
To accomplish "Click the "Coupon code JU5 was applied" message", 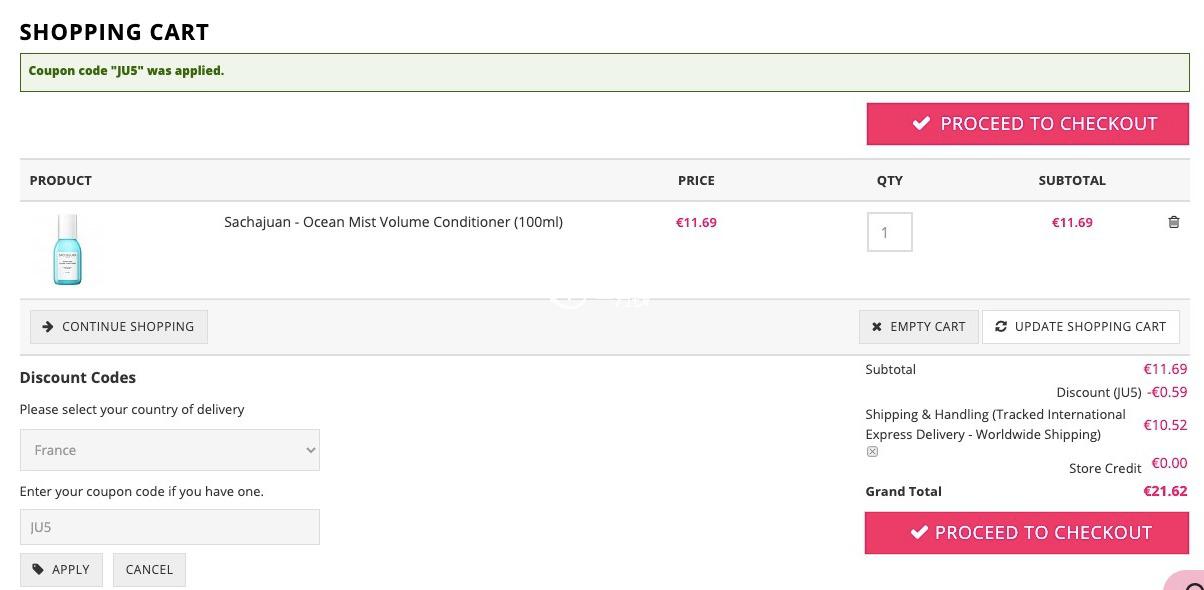I will [126, 71].
